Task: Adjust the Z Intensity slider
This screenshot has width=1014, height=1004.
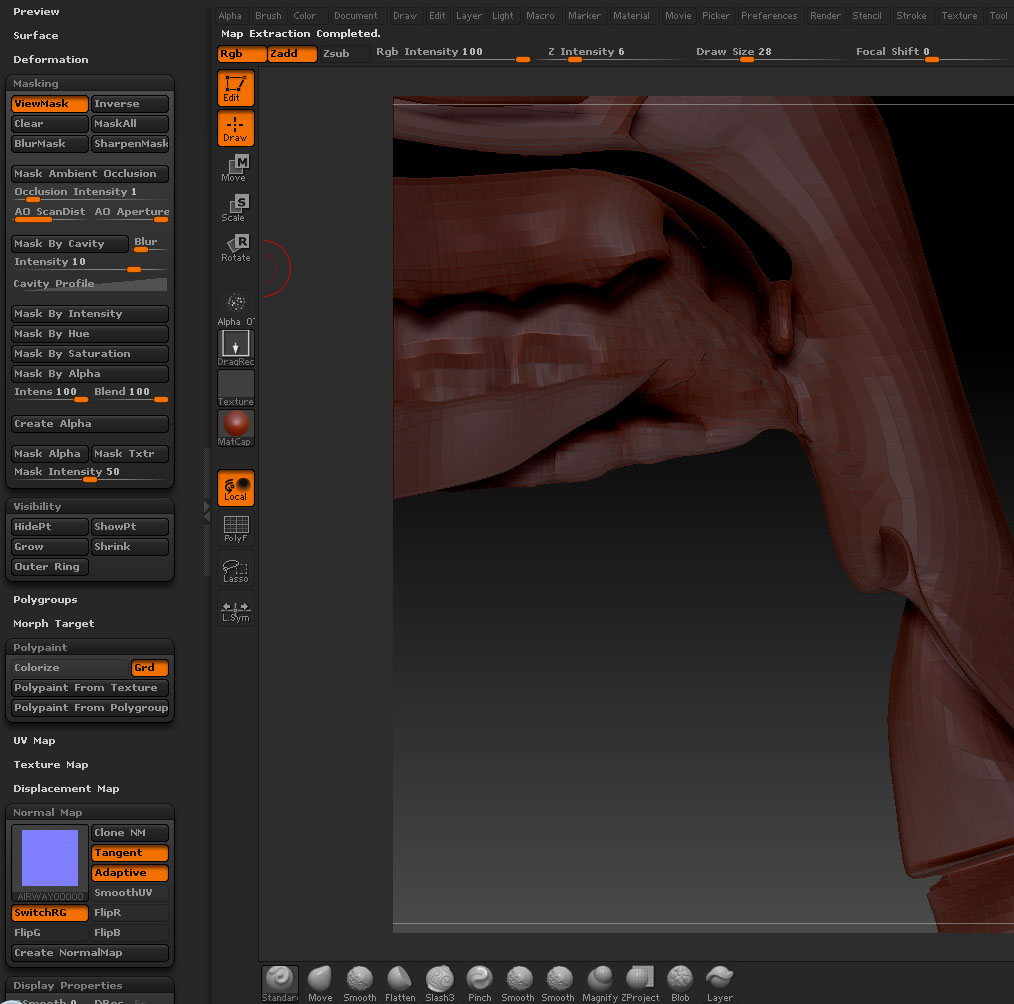Action: (x=611, y=54)
